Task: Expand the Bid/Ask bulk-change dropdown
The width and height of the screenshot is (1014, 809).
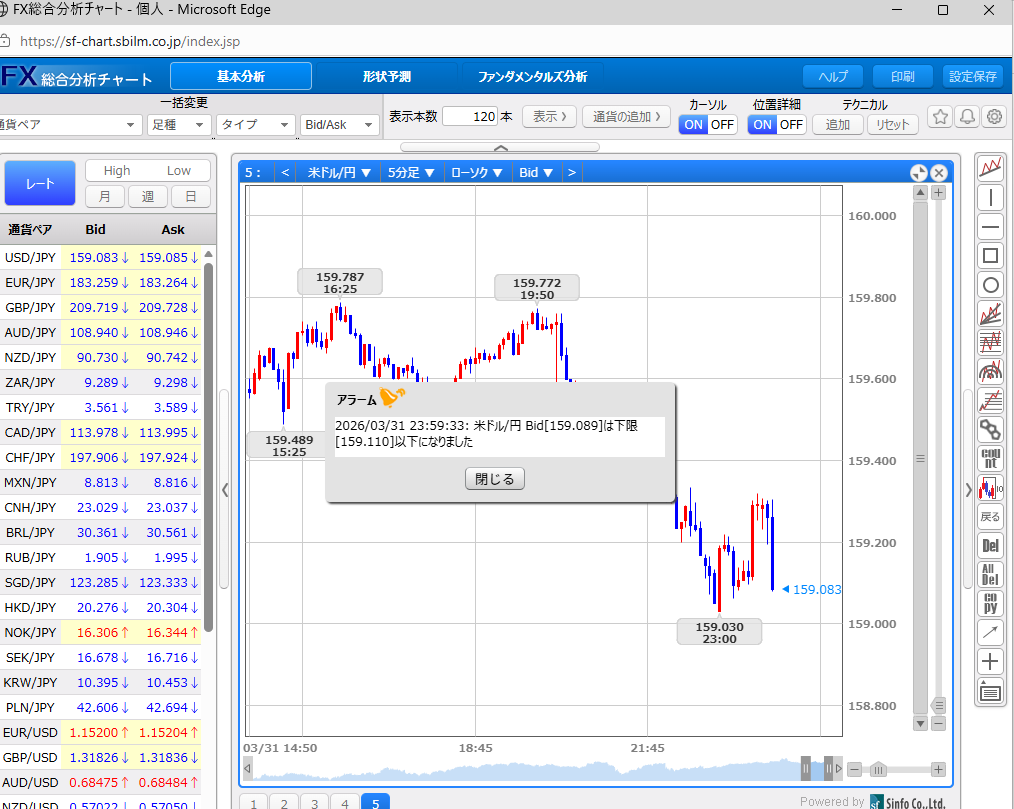Action: coord(339,125)
